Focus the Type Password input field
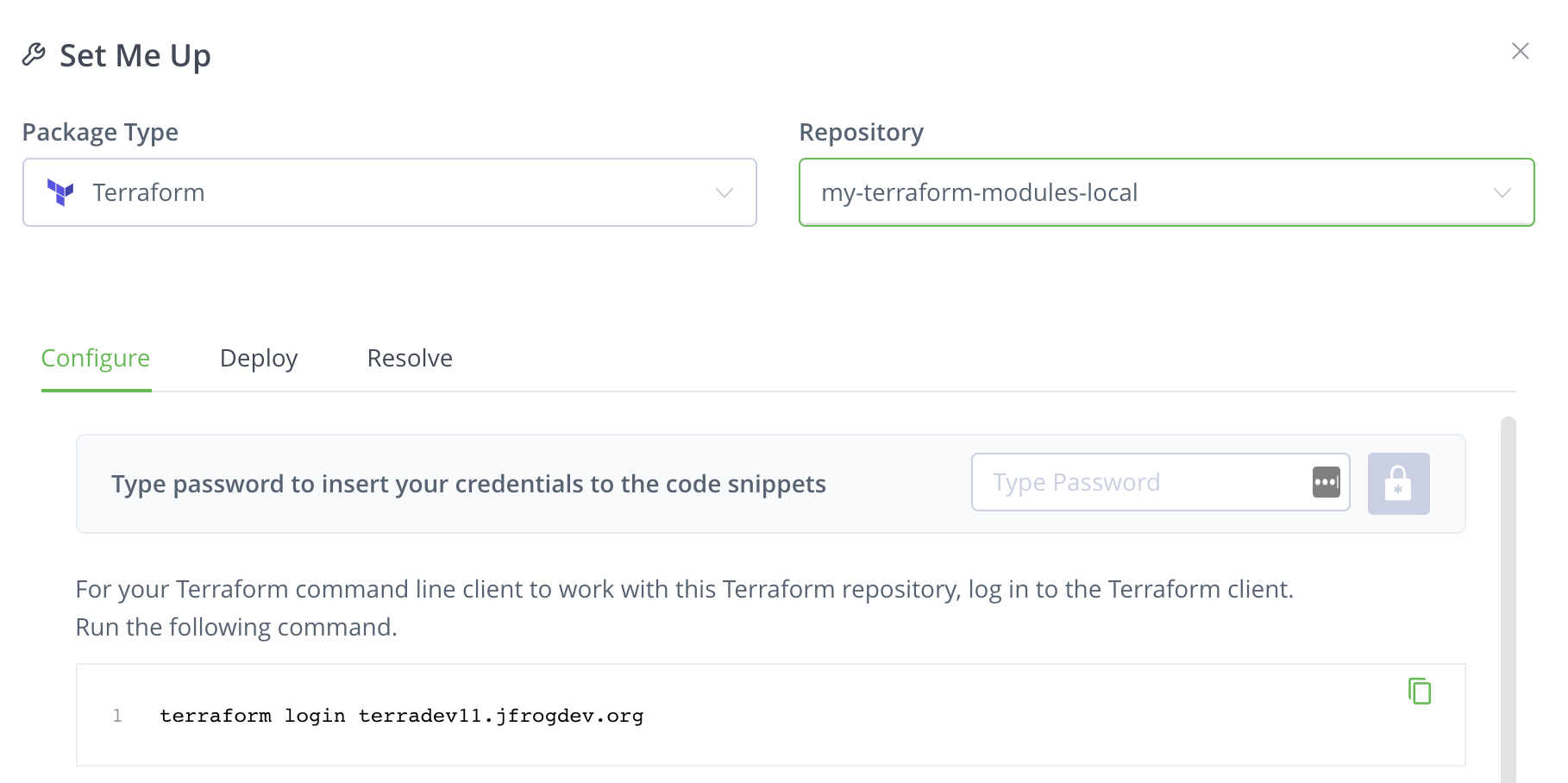The width and height of the screenshot is (1568, 783). (x=1138, y=482)
